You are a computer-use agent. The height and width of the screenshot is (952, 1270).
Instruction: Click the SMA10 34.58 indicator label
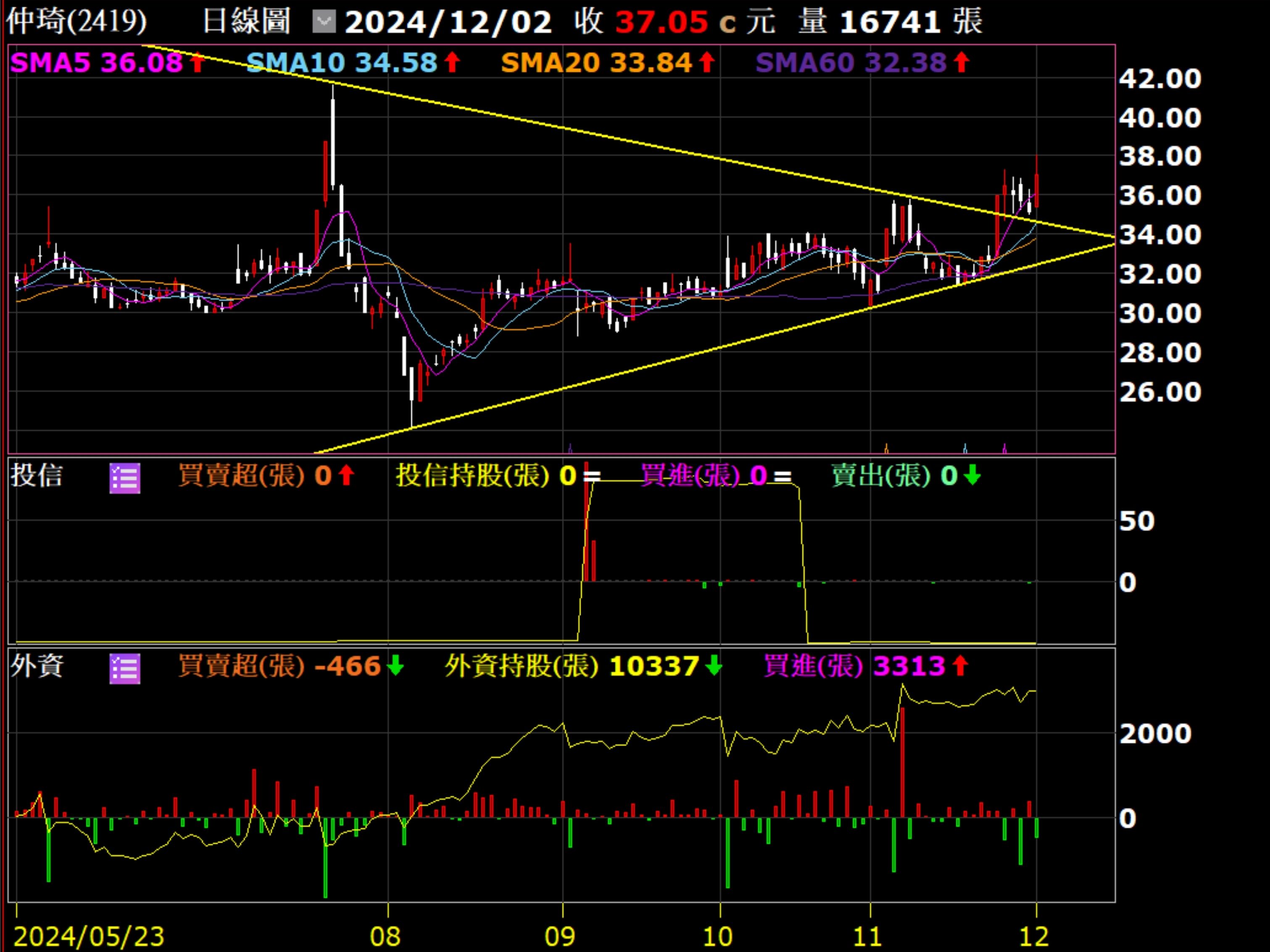click(x=341, y=63)
